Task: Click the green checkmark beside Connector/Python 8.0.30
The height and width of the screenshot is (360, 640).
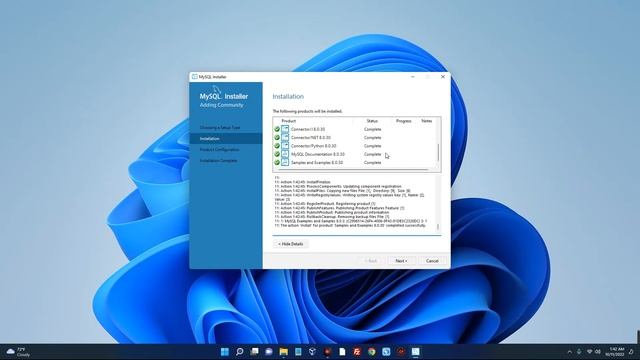Action: pyautogui.click(x=277, y=146)
